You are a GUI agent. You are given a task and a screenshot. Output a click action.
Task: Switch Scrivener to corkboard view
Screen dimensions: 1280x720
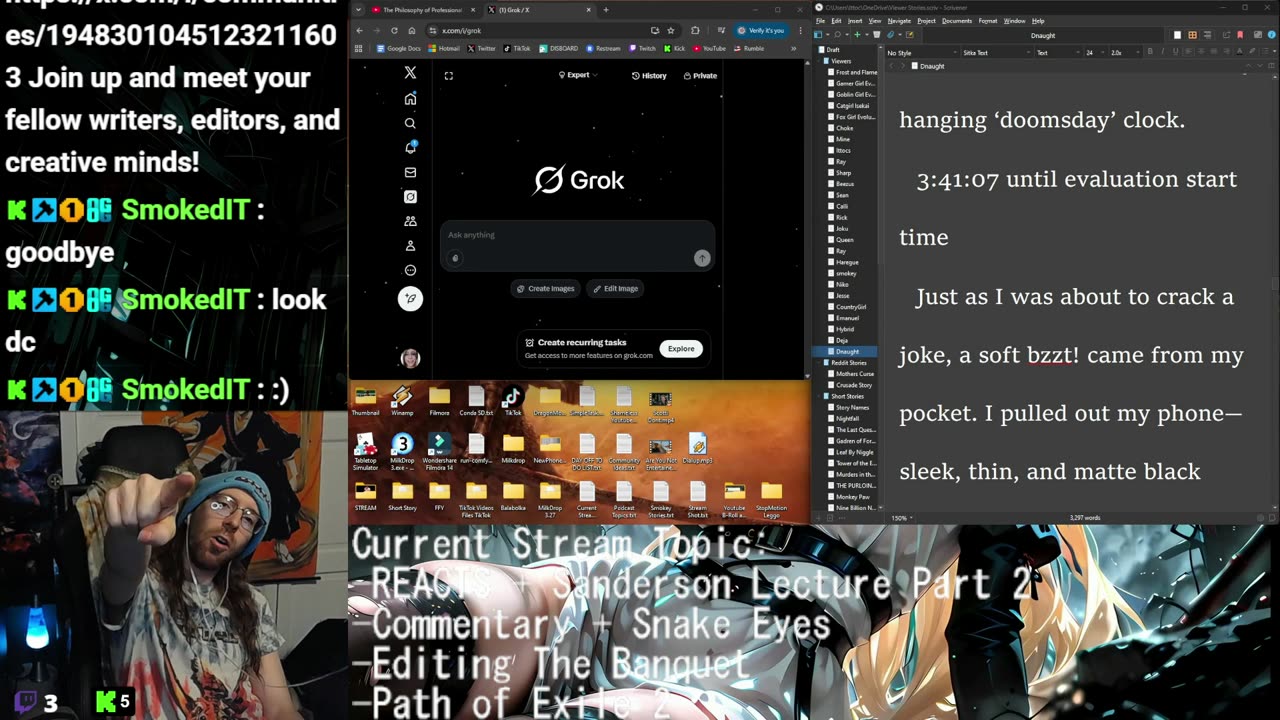coord(1192,35)
